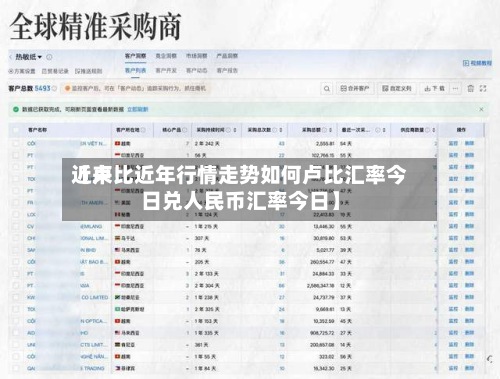
Task: Open 推送规则 push rules
Action: click(88, 71)
